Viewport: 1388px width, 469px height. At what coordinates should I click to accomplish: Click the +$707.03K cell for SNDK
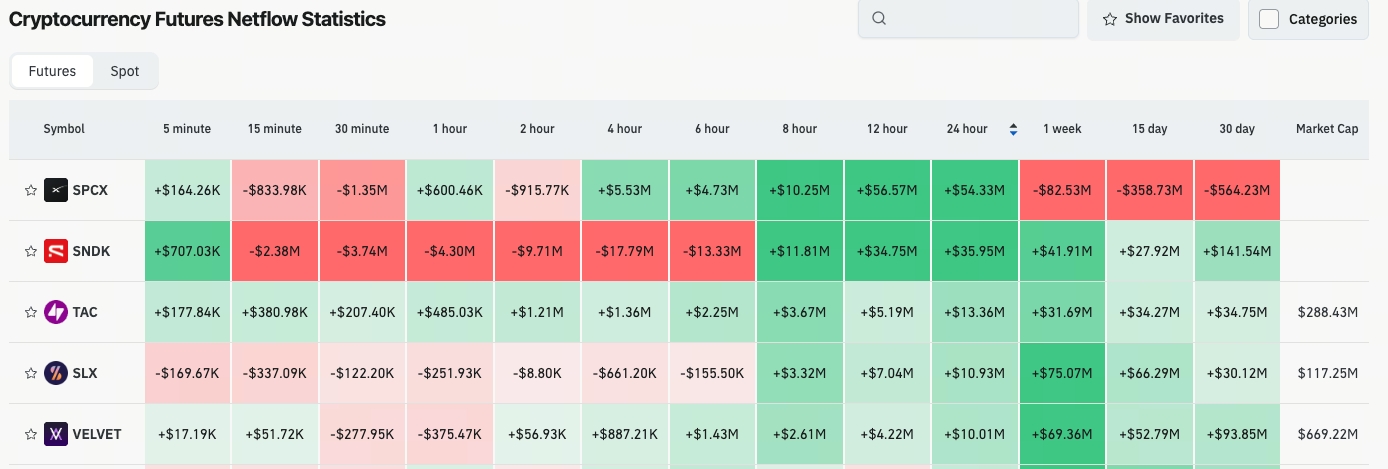tap(187, 251)
